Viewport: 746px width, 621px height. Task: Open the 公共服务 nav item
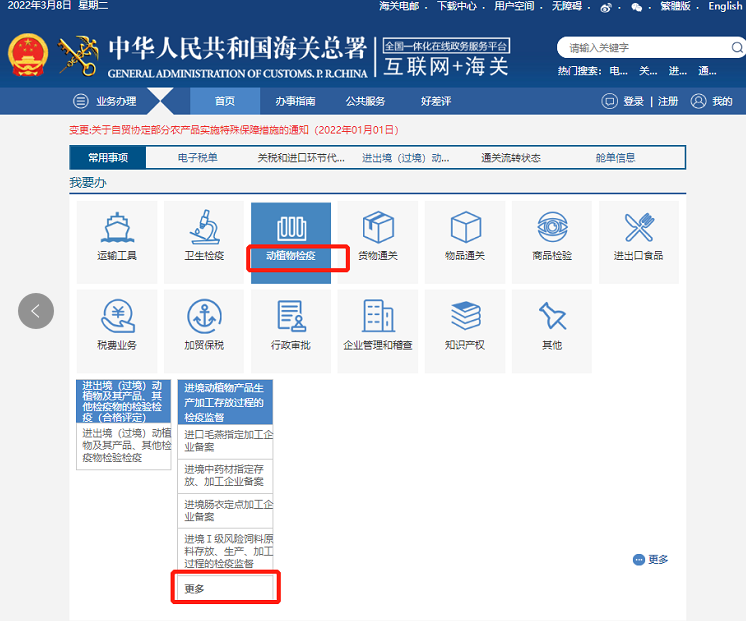365,101
